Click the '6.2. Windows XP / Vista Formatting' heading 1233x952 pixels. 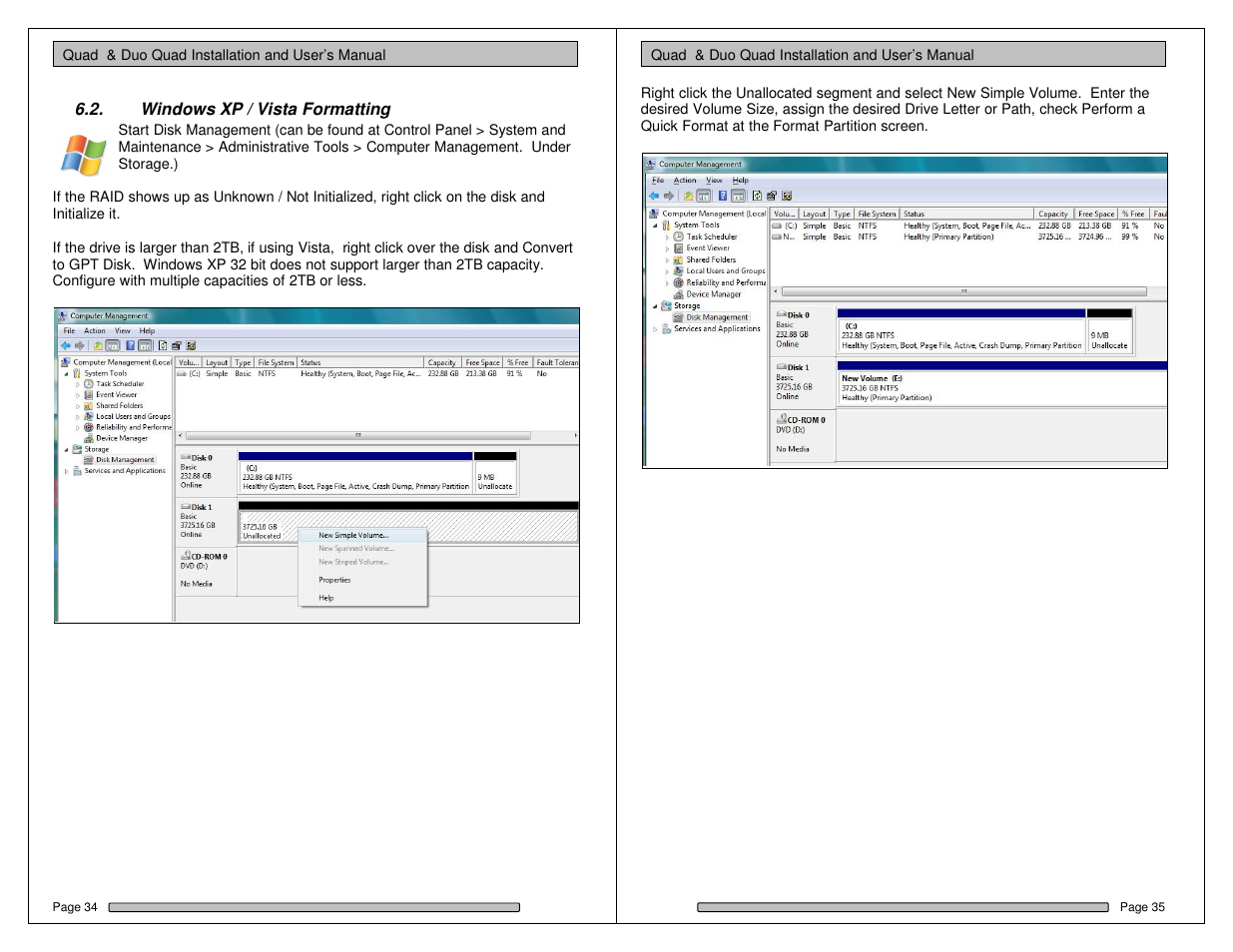click(233, 109)
